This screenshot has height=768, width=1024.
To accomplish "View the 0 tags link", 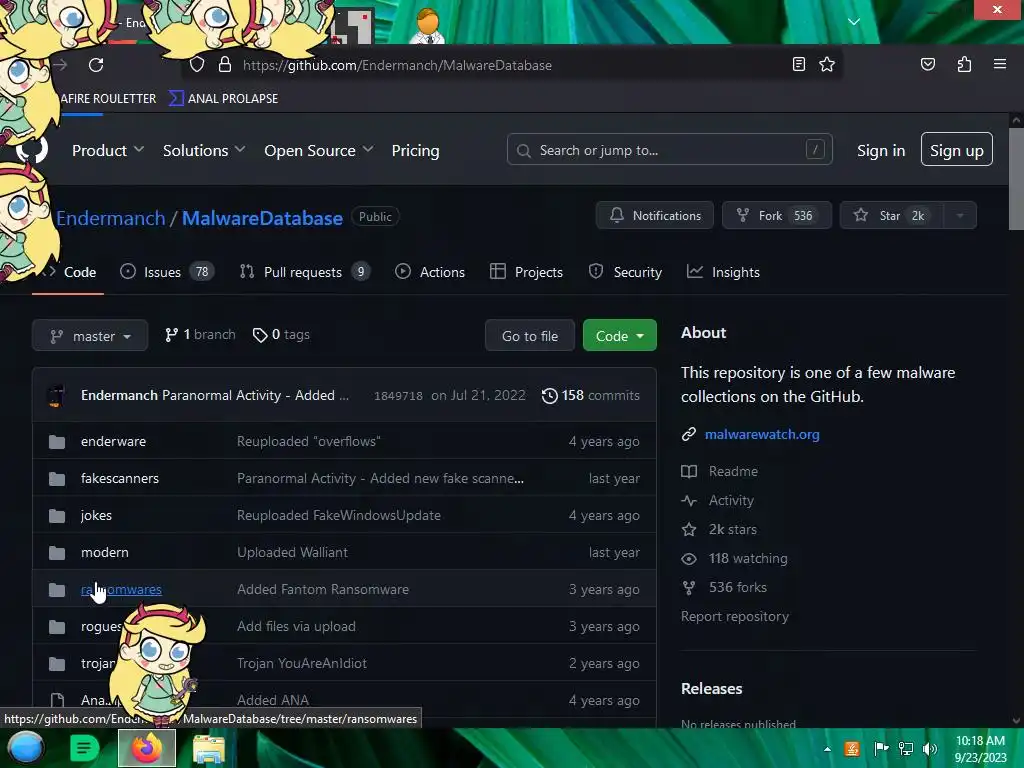I will pyautogui.click(x=281, y=334).
